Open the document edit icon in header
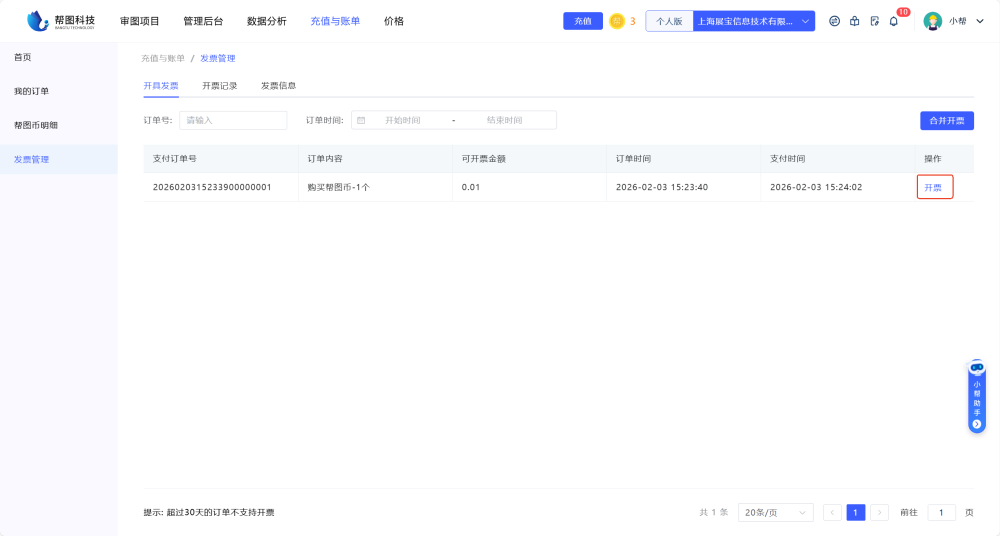Viewport: 1000px width, 536px height. pos(874,21)
